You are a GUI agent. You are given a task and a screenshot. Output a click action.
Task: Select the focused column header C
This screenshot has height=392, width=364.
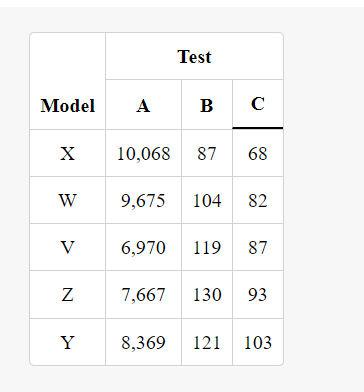point(258,104)
